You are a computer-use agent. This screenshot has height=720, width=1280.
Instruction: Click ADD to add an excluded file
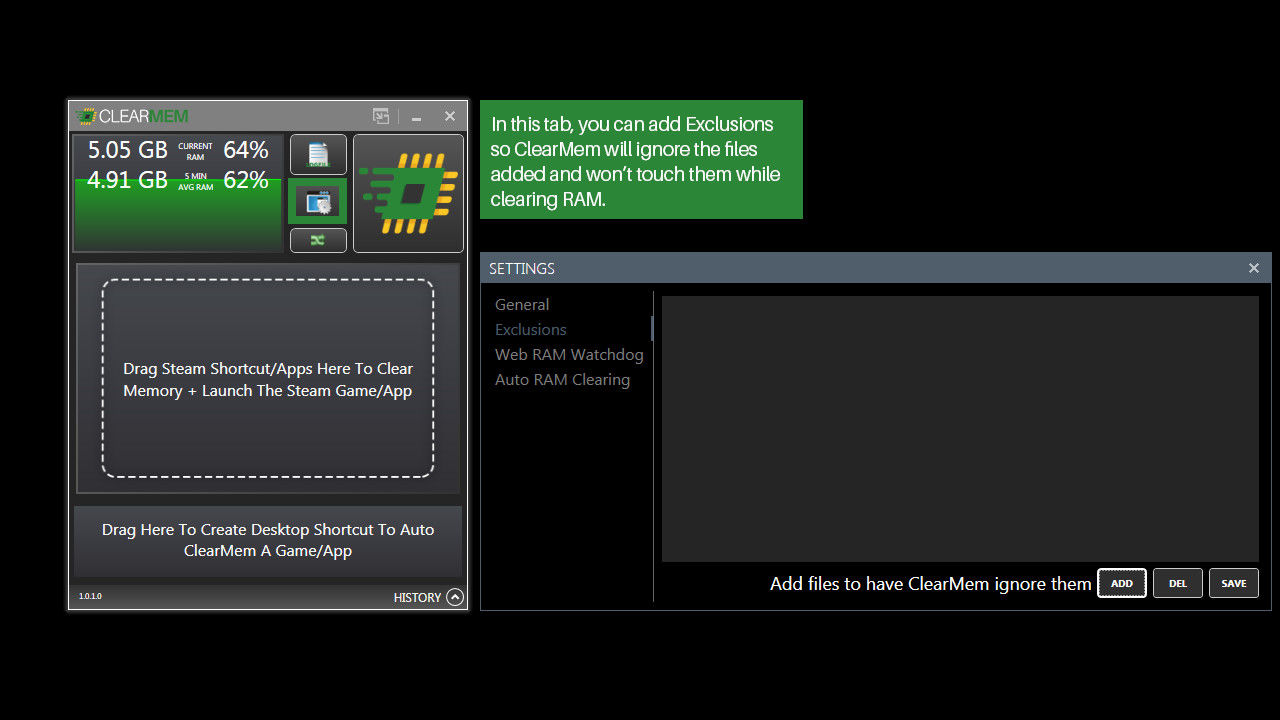click(x=1121, y=583)
